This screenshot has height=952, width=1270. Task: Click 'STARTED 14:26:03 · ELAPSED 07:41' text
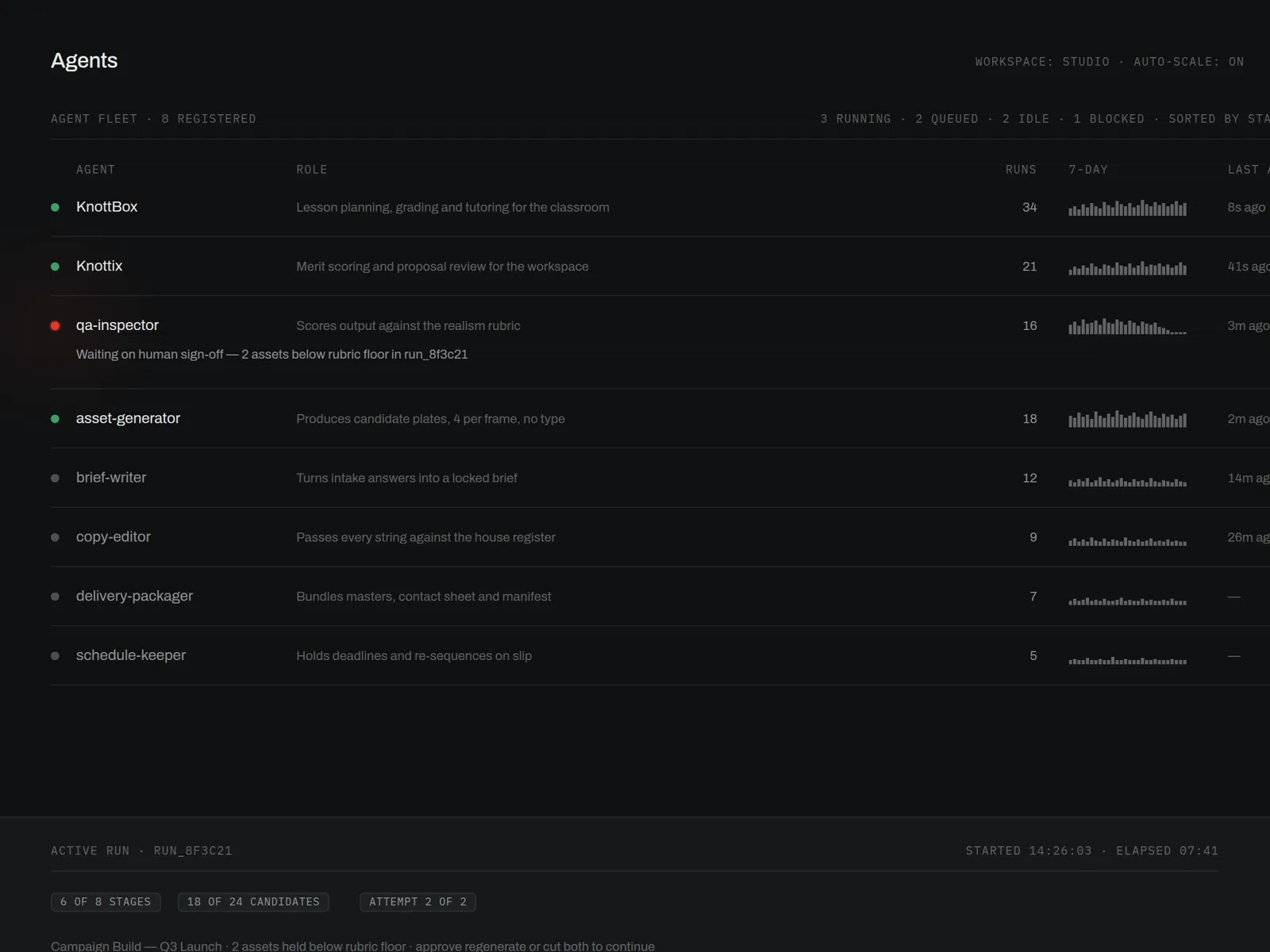(x=1091, y=851)
